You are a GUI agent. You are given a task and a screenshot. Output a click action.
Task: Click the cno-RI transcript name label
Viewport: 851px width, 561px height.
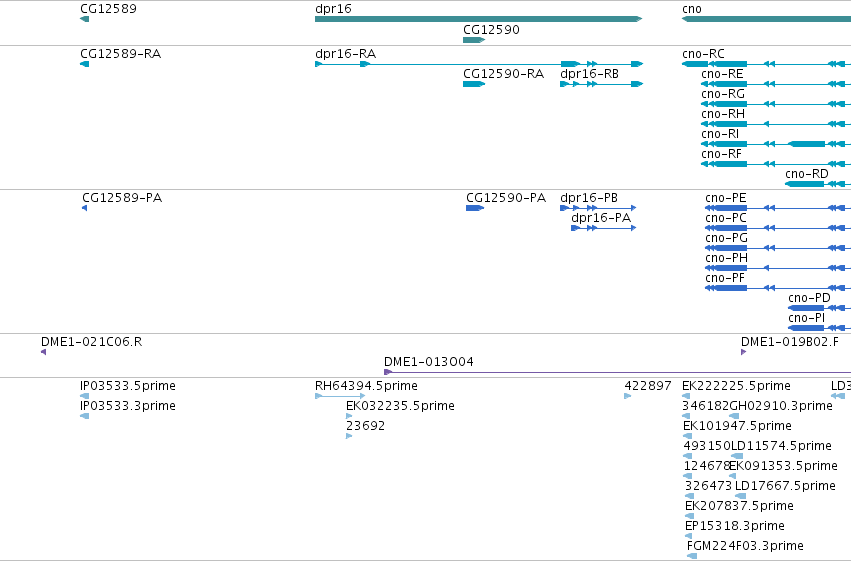point(720,134)
